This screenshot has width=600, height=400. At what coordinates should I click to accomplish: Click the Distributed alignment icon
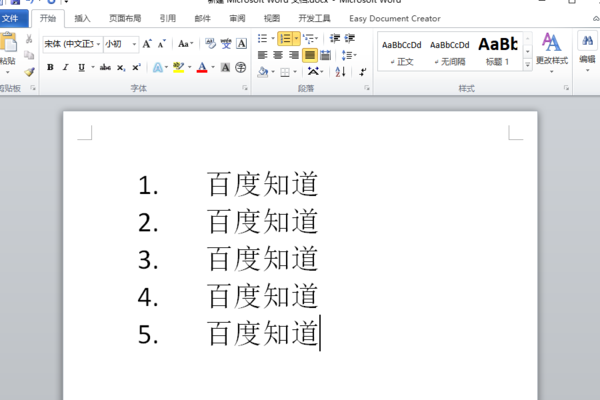point(326,55)
